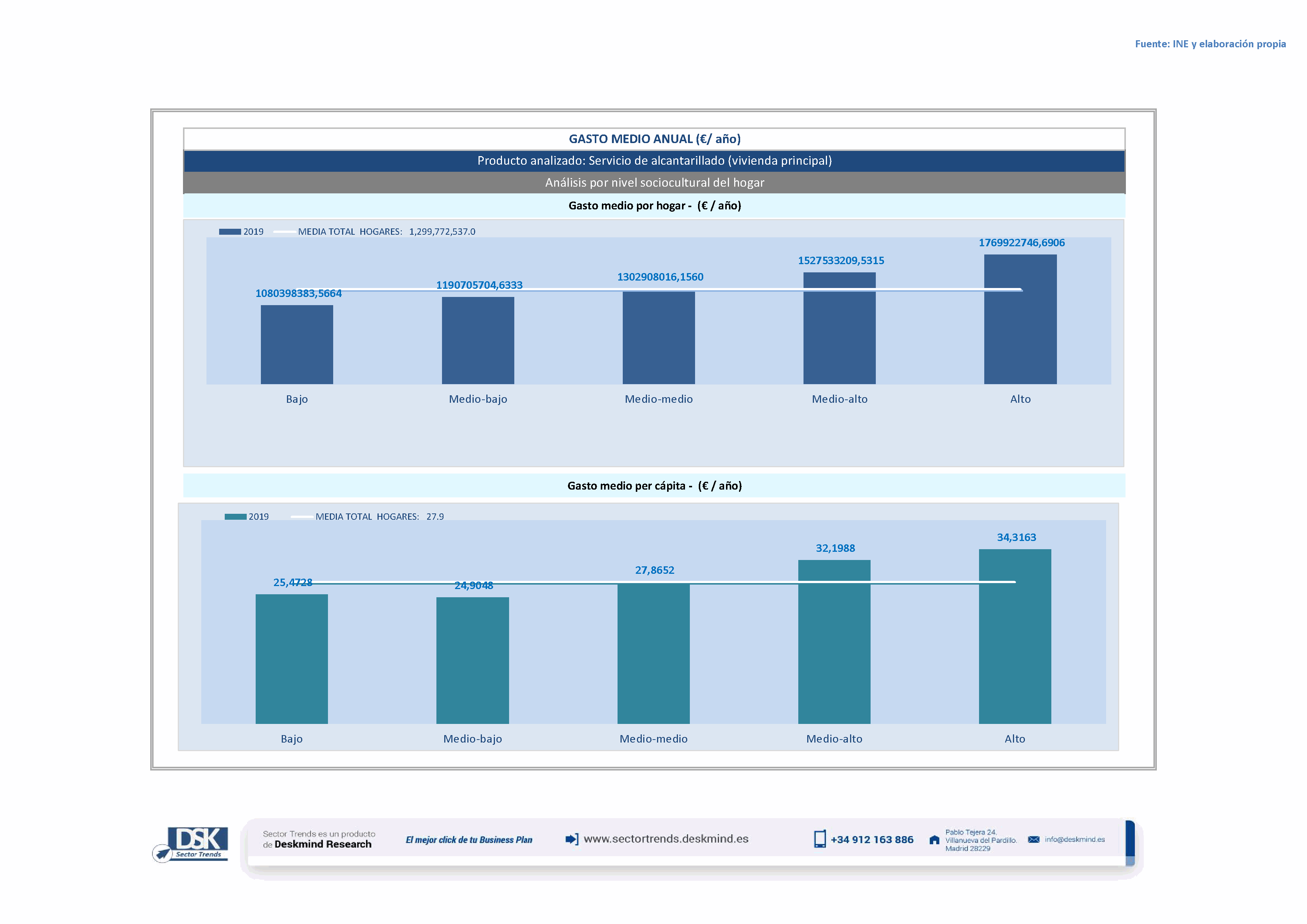The height and width of the screenshot is (924, 1307).
Task: Click the phone icon in the footer
Action: pyautogui.click(x=820, y=839)
